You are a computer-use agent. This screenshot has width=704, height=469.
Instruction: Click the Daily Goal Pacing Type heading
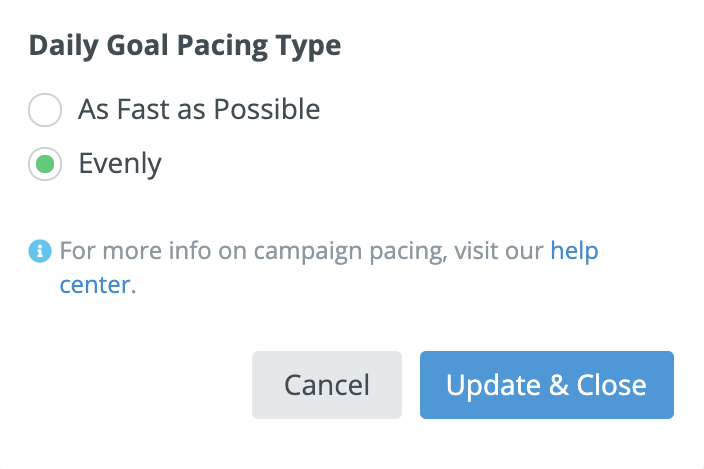point(185,46)
